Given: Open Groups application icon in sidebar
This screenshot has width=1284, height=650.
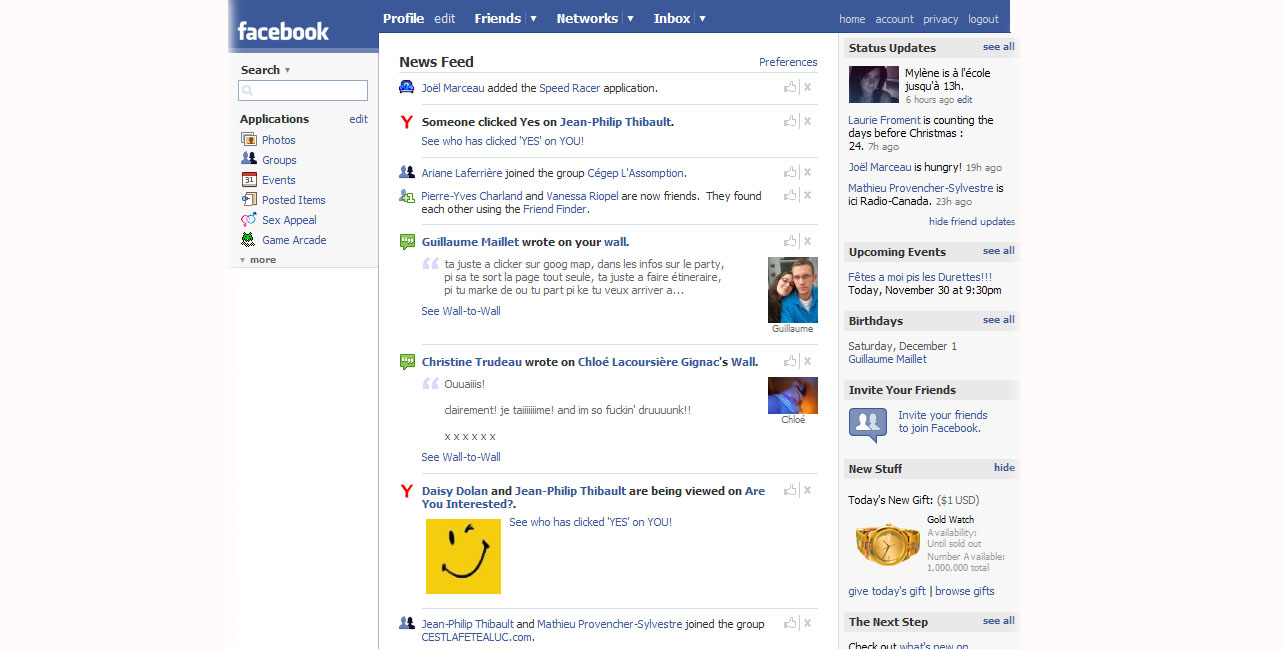Looking at the screenshot, I should (249, 160).
